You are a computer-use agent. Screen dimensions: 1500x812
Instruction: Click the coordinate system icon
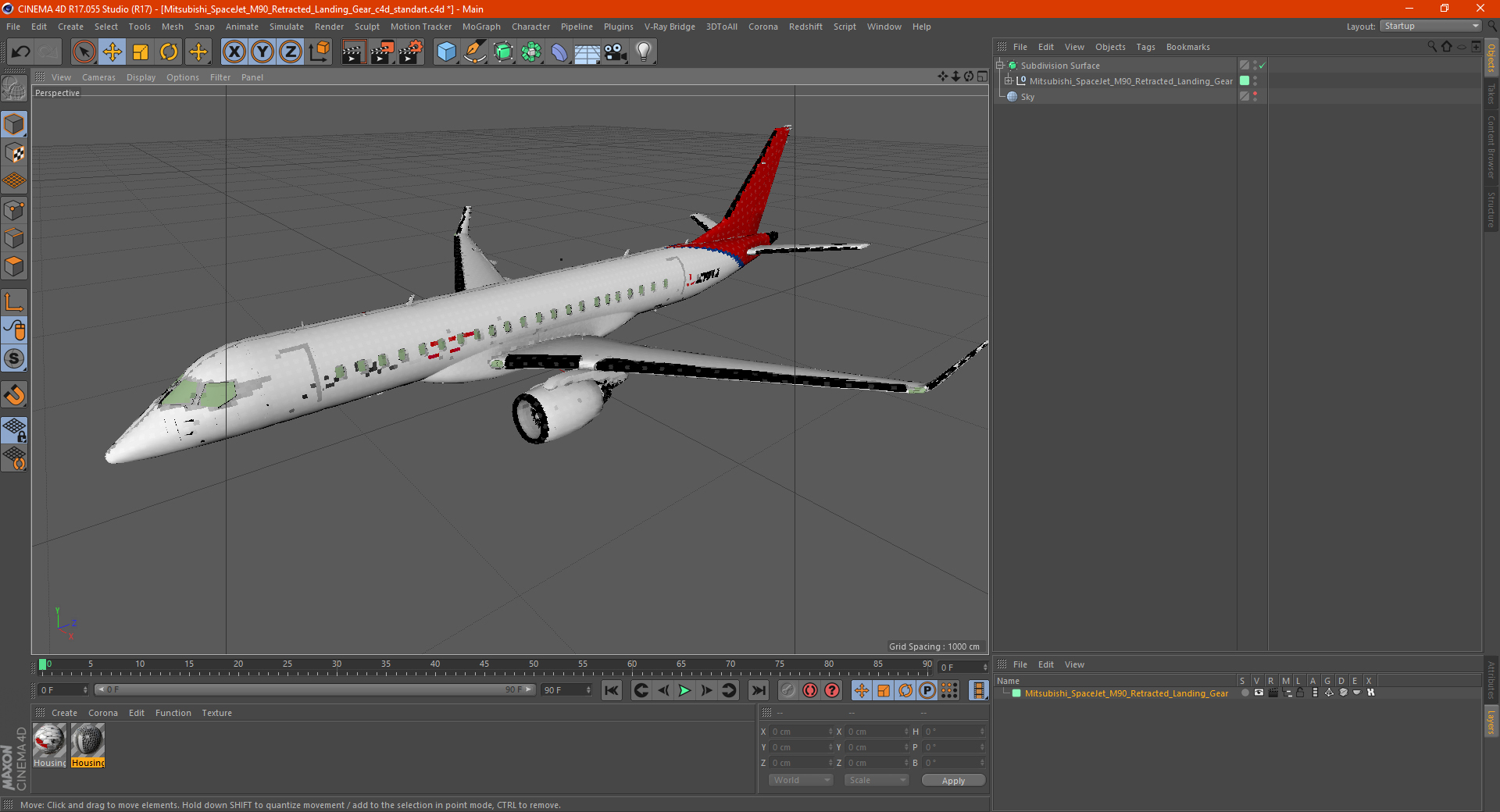tap(319, 52)
